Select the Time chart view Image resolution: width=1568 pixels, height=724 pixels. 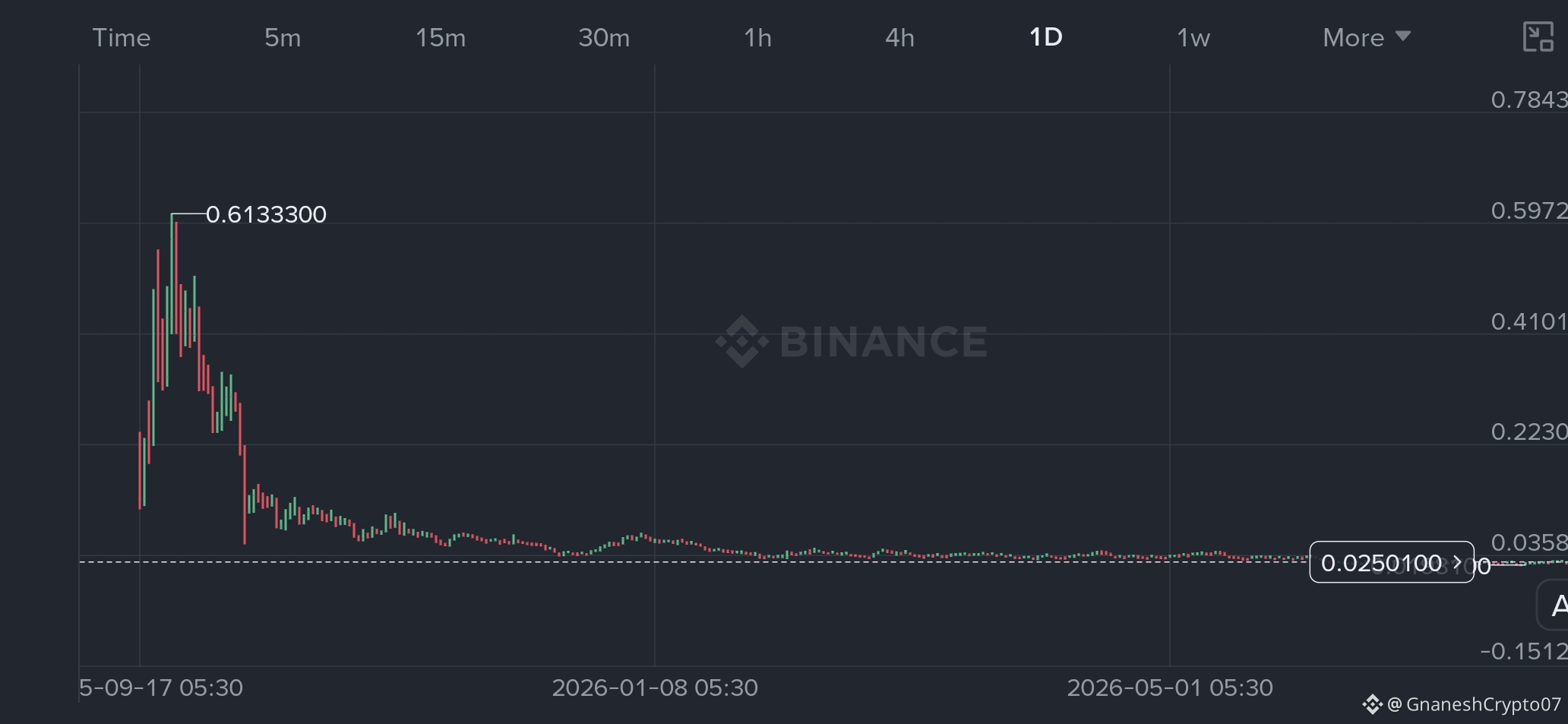click(x=122, y=37)
